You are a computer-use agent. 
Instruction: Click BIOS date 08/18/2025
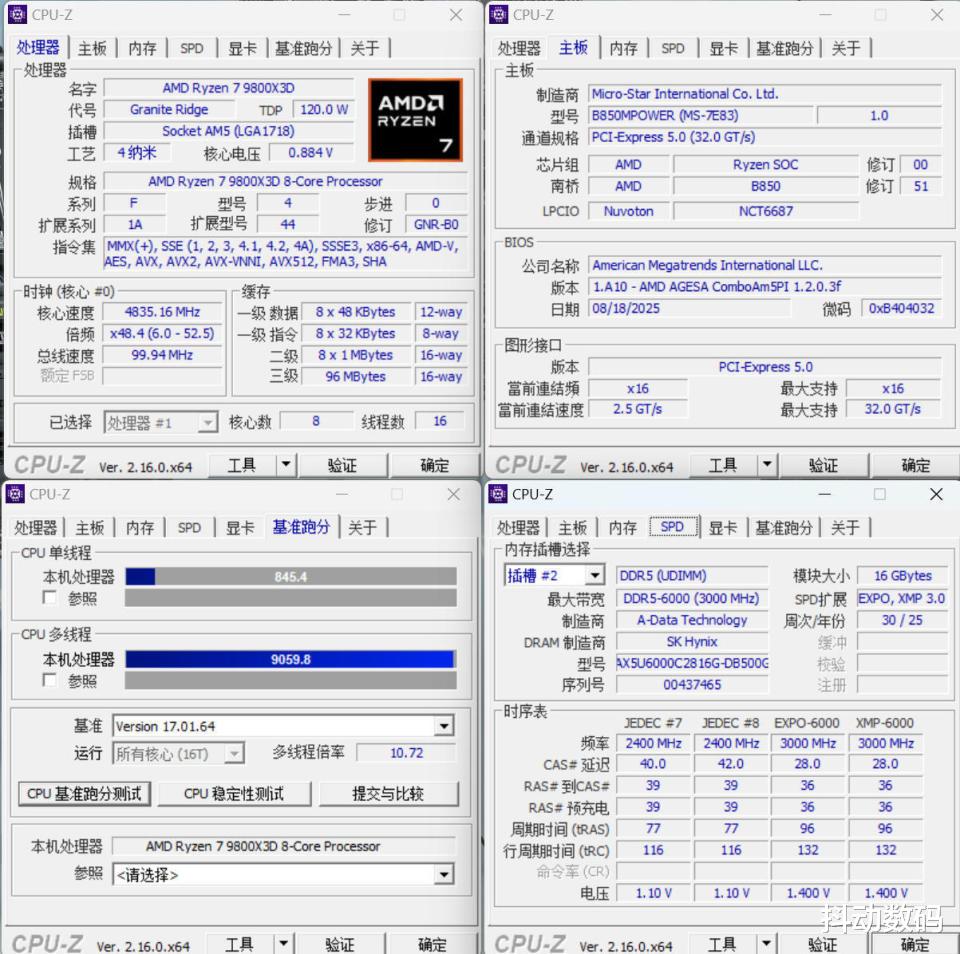click(x=689, y=308)
